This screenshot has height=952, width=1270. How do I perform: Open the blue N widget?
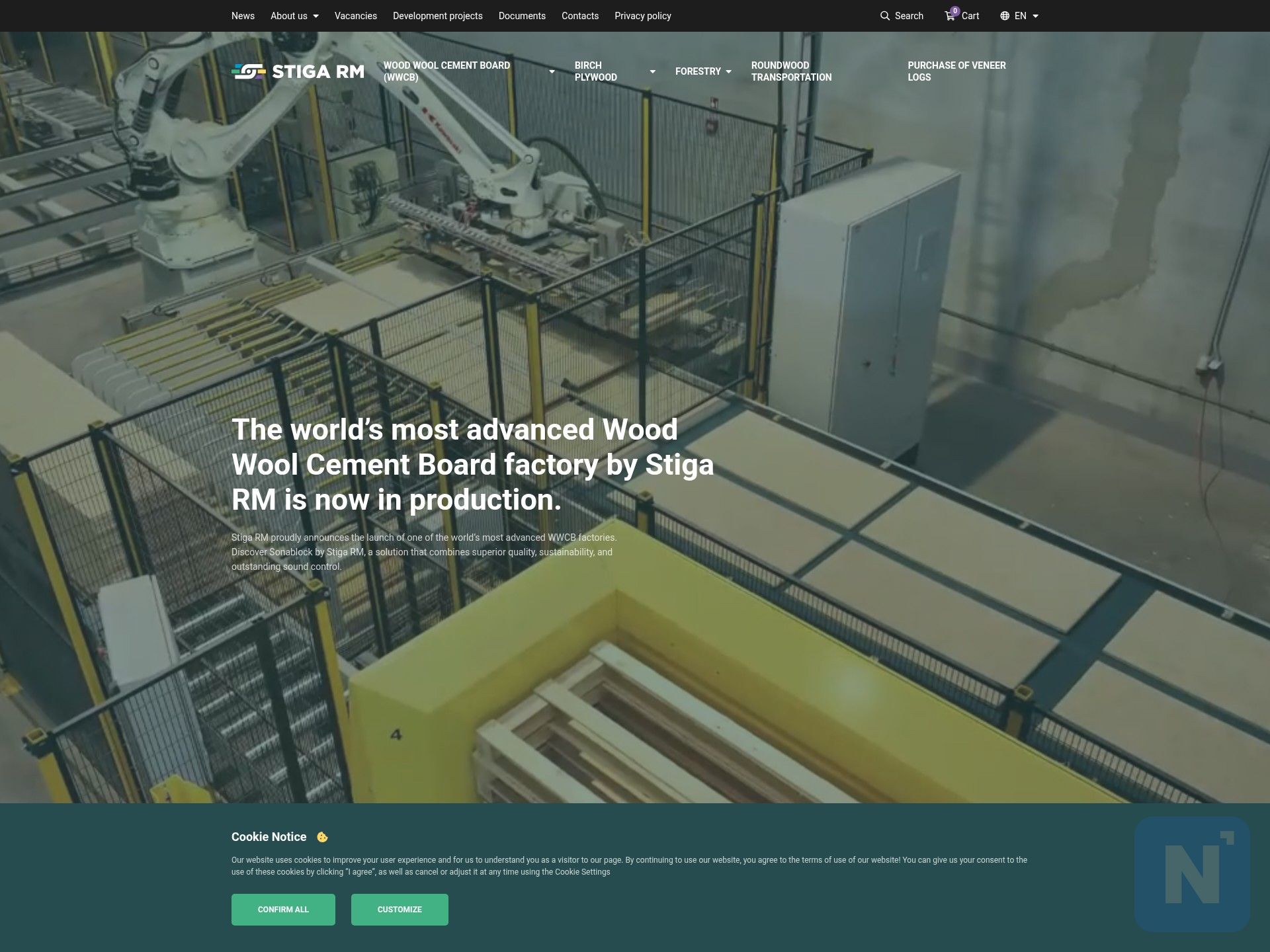(1192, 874)
